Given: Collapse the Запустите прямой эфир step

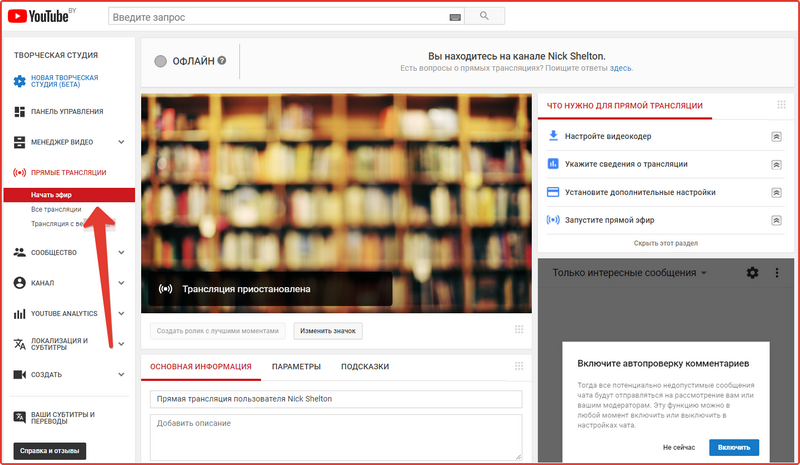Looking at the screenshot, I should 776,221.
